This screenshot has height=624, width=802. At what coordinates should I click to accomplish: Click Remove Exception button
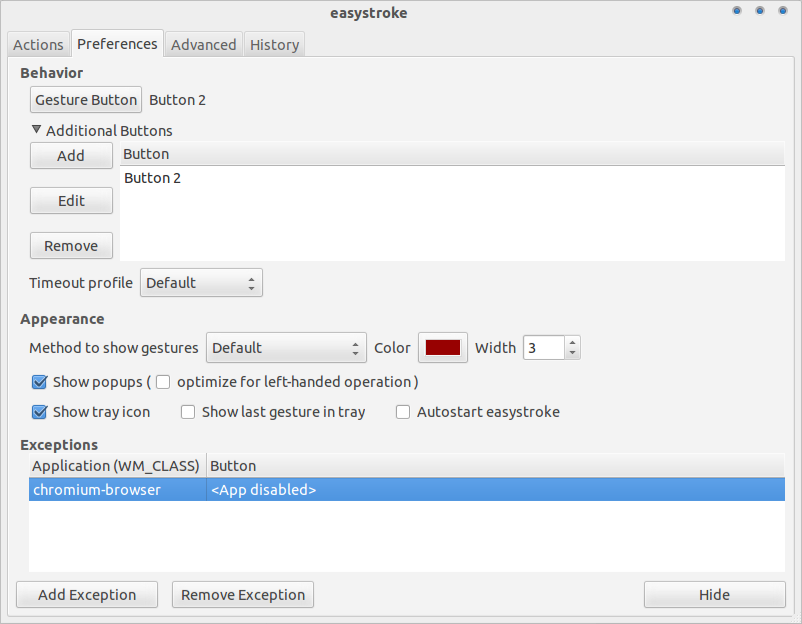[243, 595]
